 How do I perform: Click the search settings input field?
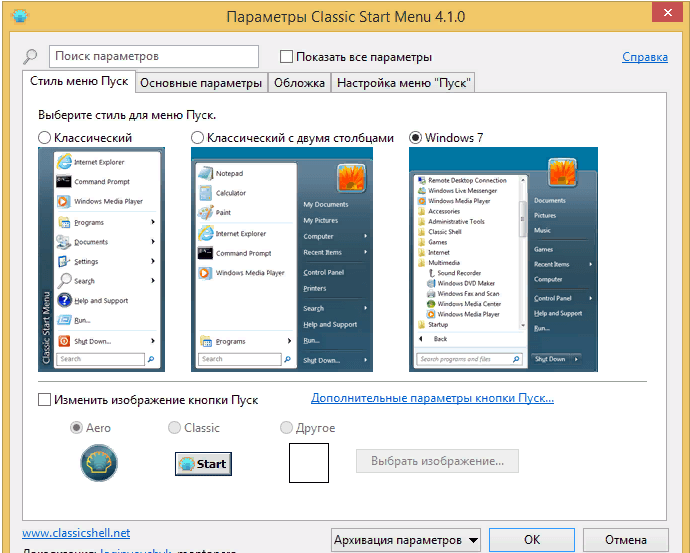[154, 56]
